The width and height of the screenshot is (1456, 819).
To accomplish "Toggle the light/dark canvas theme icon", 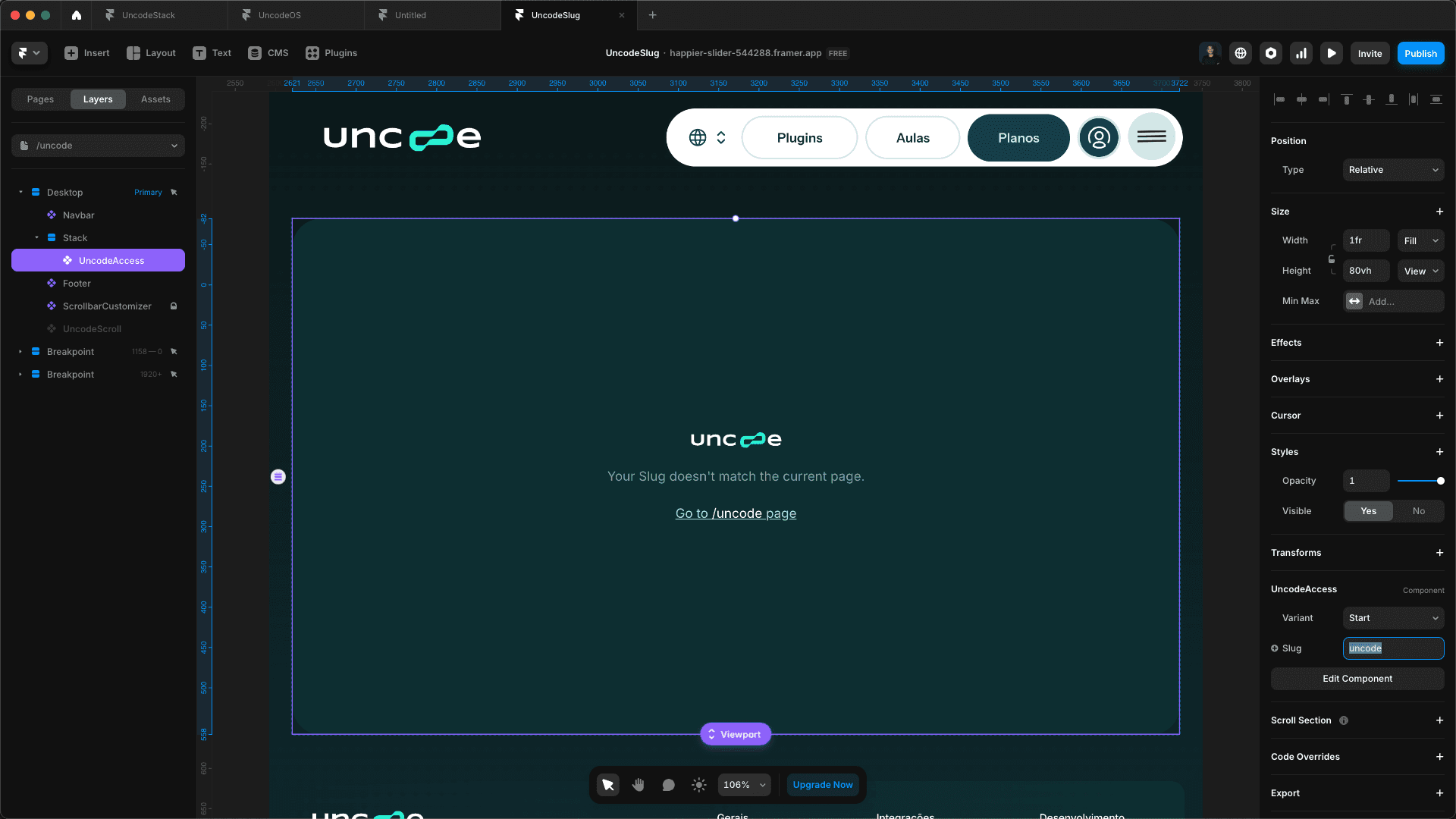I will point(699,785).
